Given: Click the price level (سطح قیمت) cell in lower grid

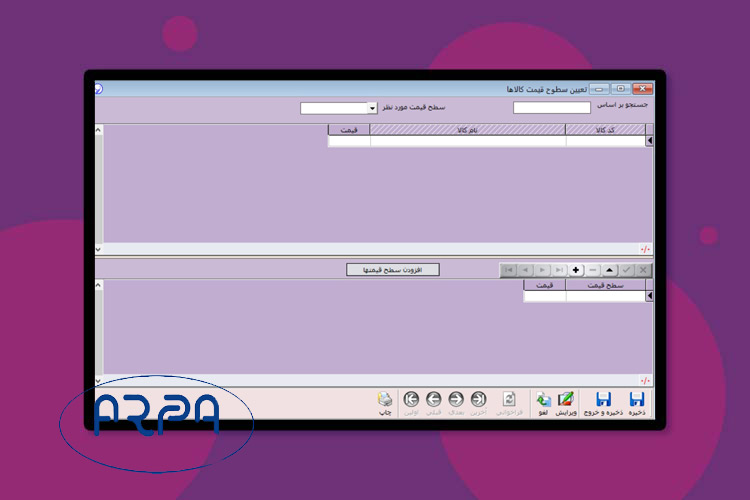Looking at the screenshot, I should pos(604,296).
